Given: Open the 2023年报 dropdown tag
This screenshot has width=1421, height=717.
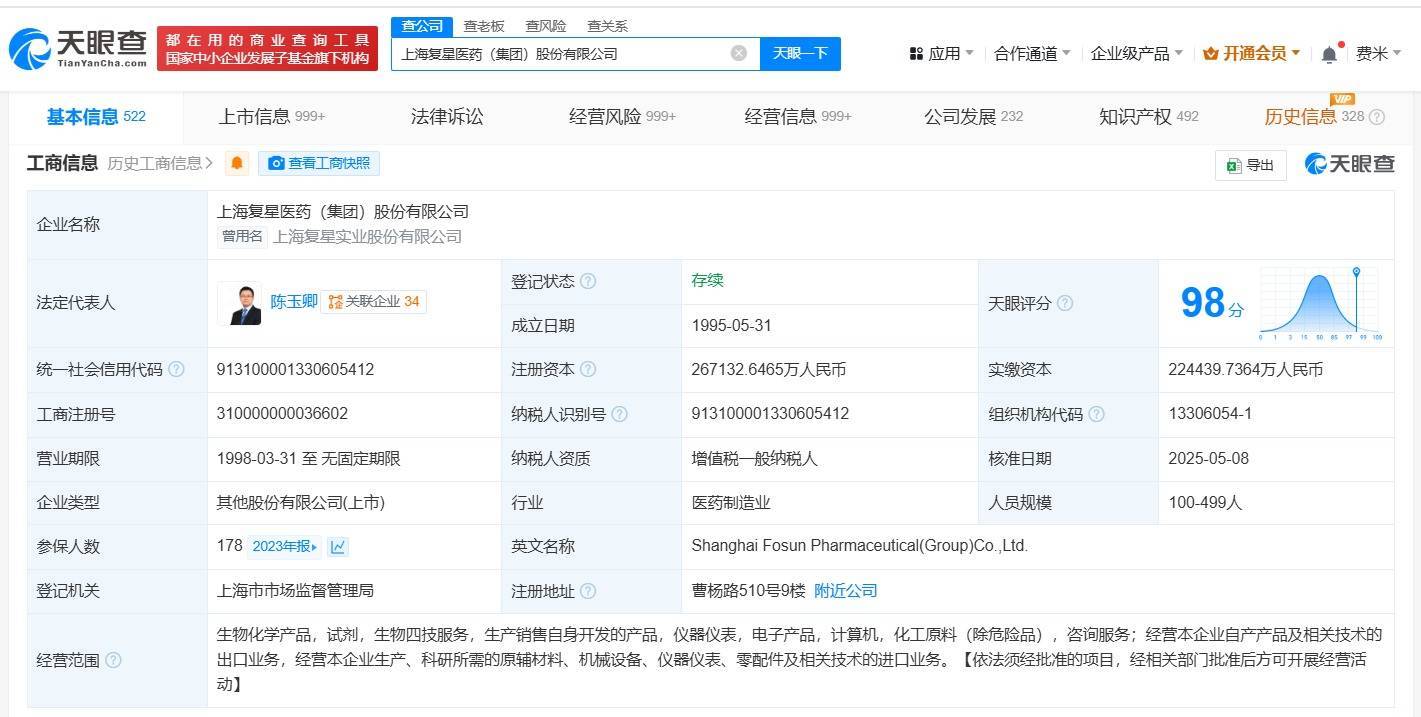Looking at the screenshot, I should (284, 546).
